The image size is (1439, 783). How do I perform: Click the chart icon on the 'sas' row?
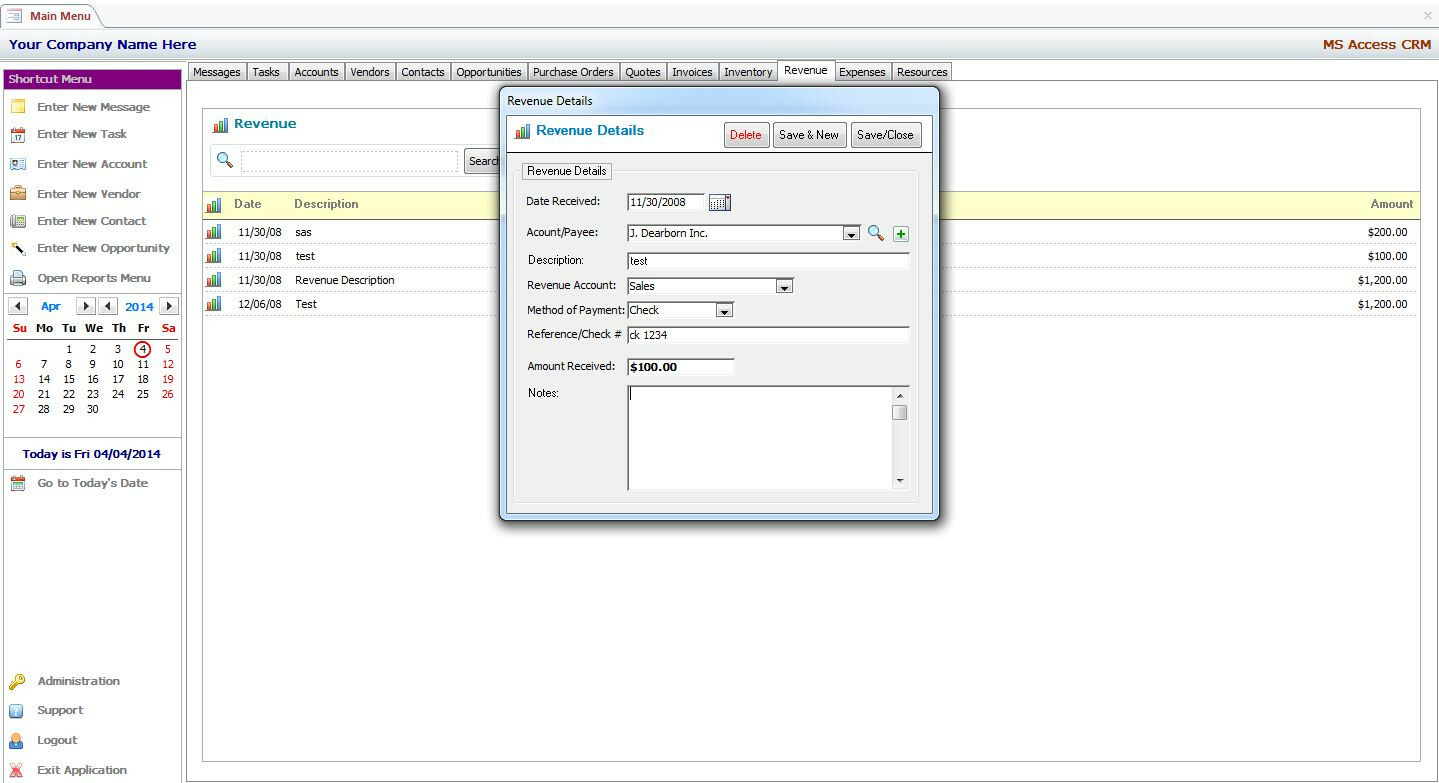(x=213, y=232)
